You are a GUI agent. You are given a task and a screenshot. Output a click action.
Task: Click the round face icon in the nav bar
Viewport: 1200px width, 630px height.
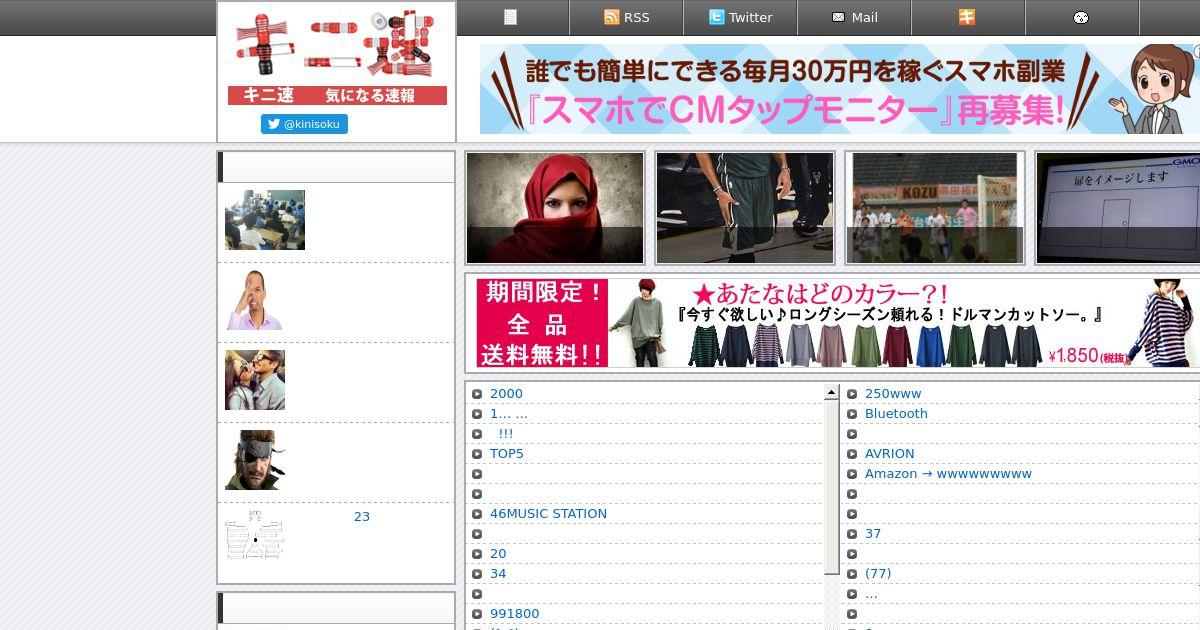(1081, 18)
